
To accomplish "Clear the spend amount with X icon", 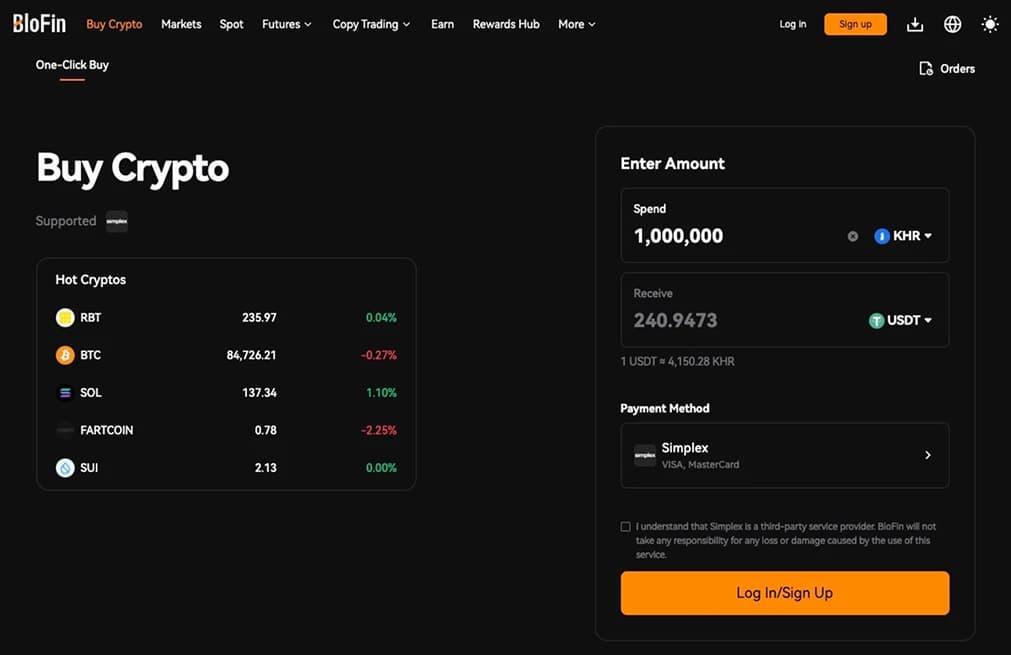I will 853,237.
